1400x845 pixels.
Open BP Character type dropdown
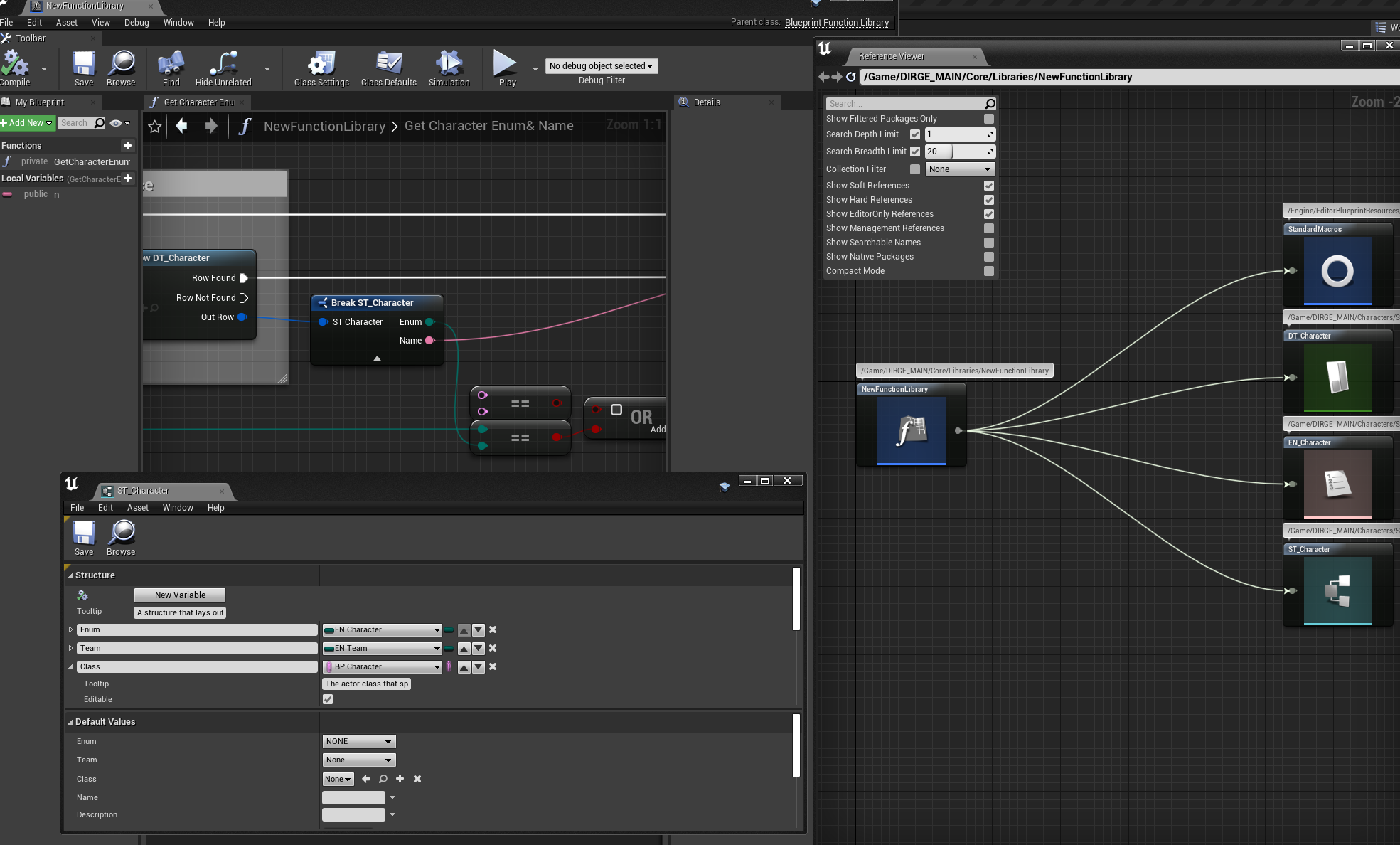[x=382, y=666]
